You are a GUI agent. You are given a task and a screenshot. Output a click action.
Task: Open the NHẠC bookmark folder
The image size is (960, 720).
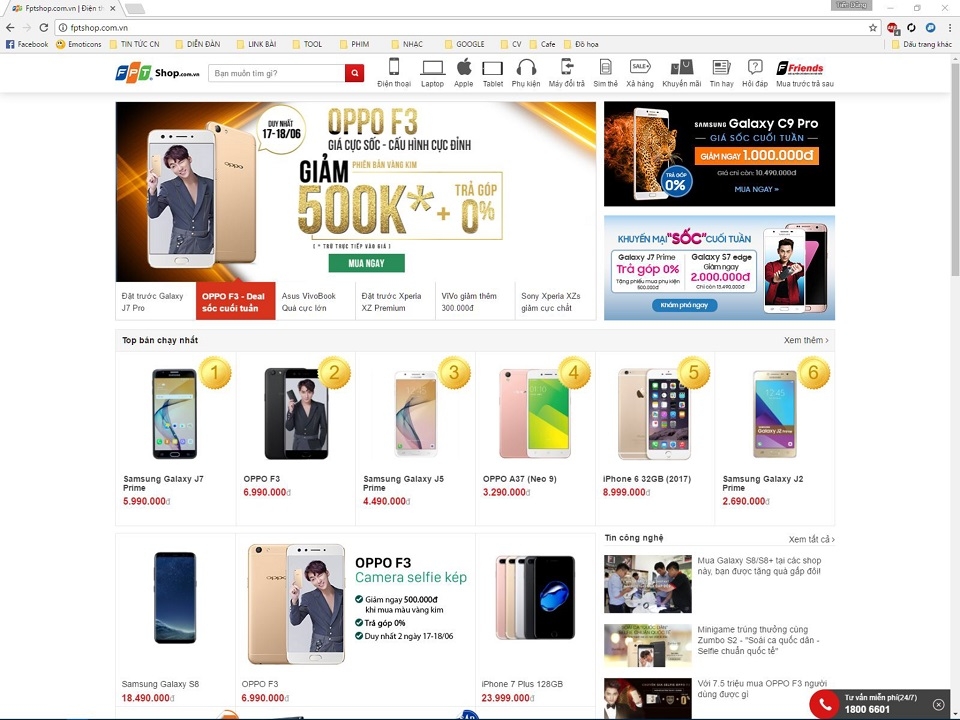(x=407, y=44)
